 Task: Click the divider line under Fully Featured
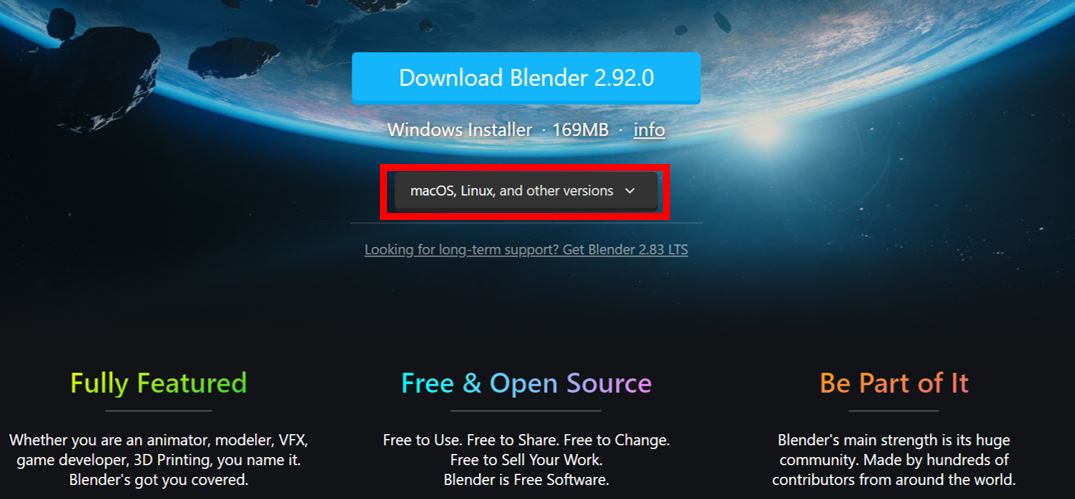158,411
